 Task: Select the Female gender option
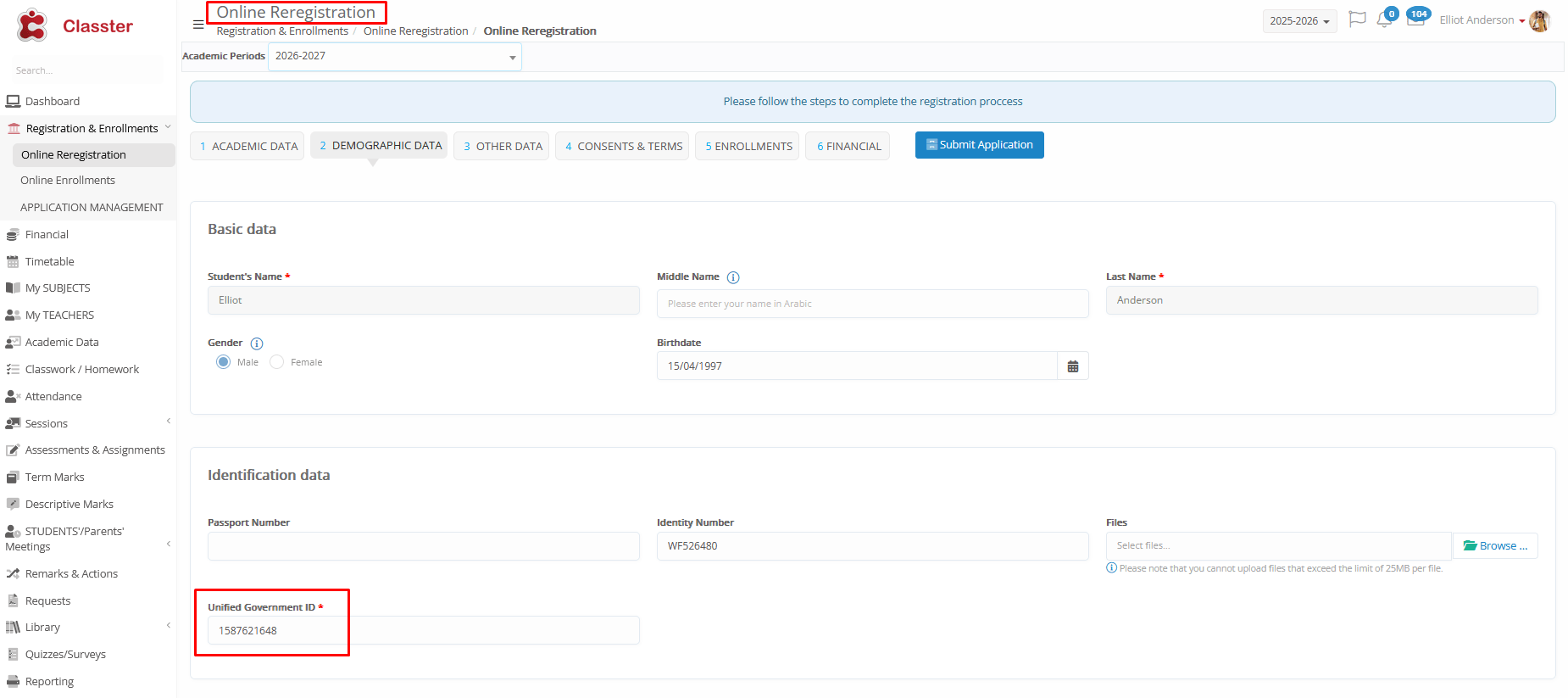point(277,362)
